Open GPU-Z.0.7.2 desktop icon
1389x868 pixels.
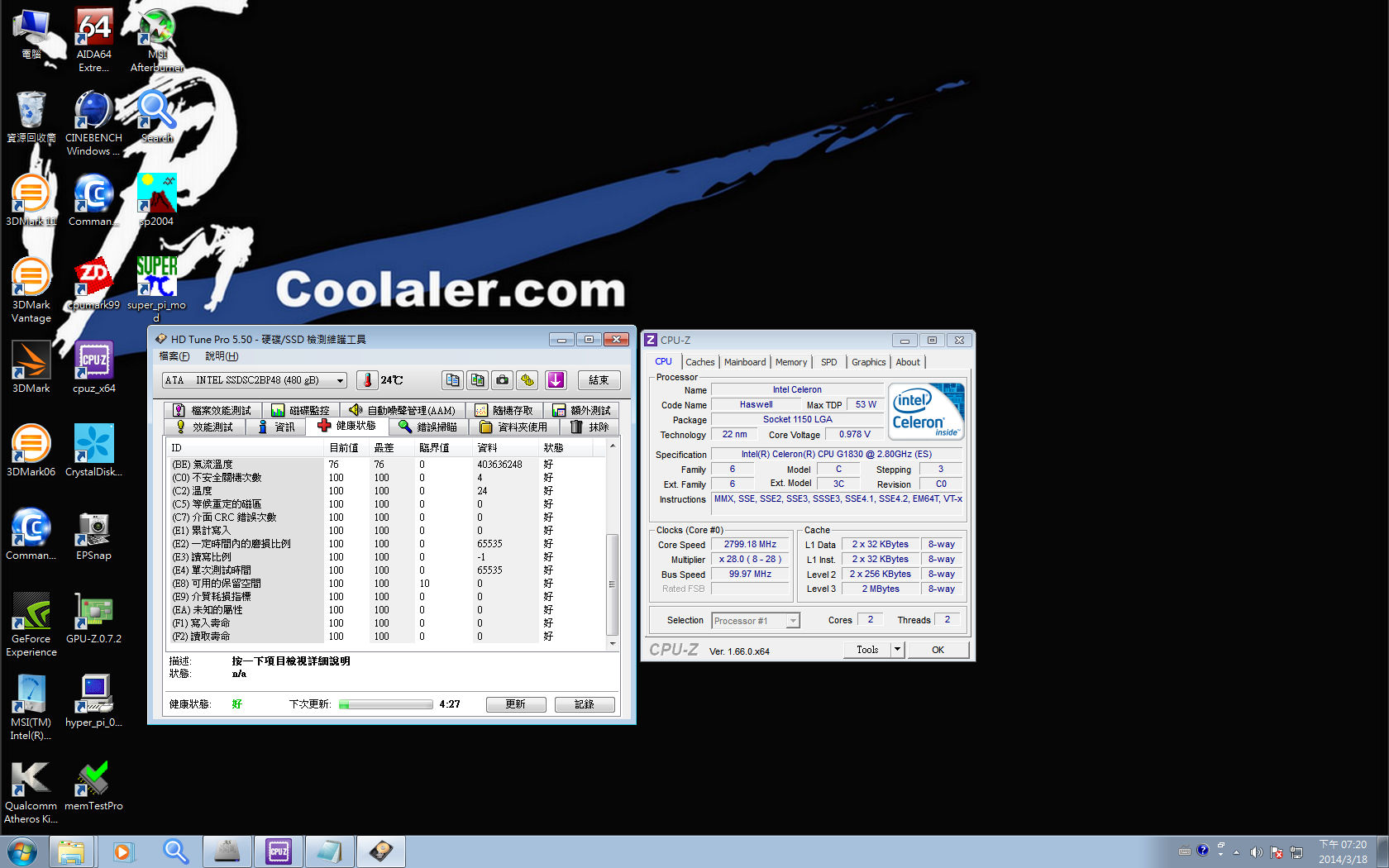[93, 618]
